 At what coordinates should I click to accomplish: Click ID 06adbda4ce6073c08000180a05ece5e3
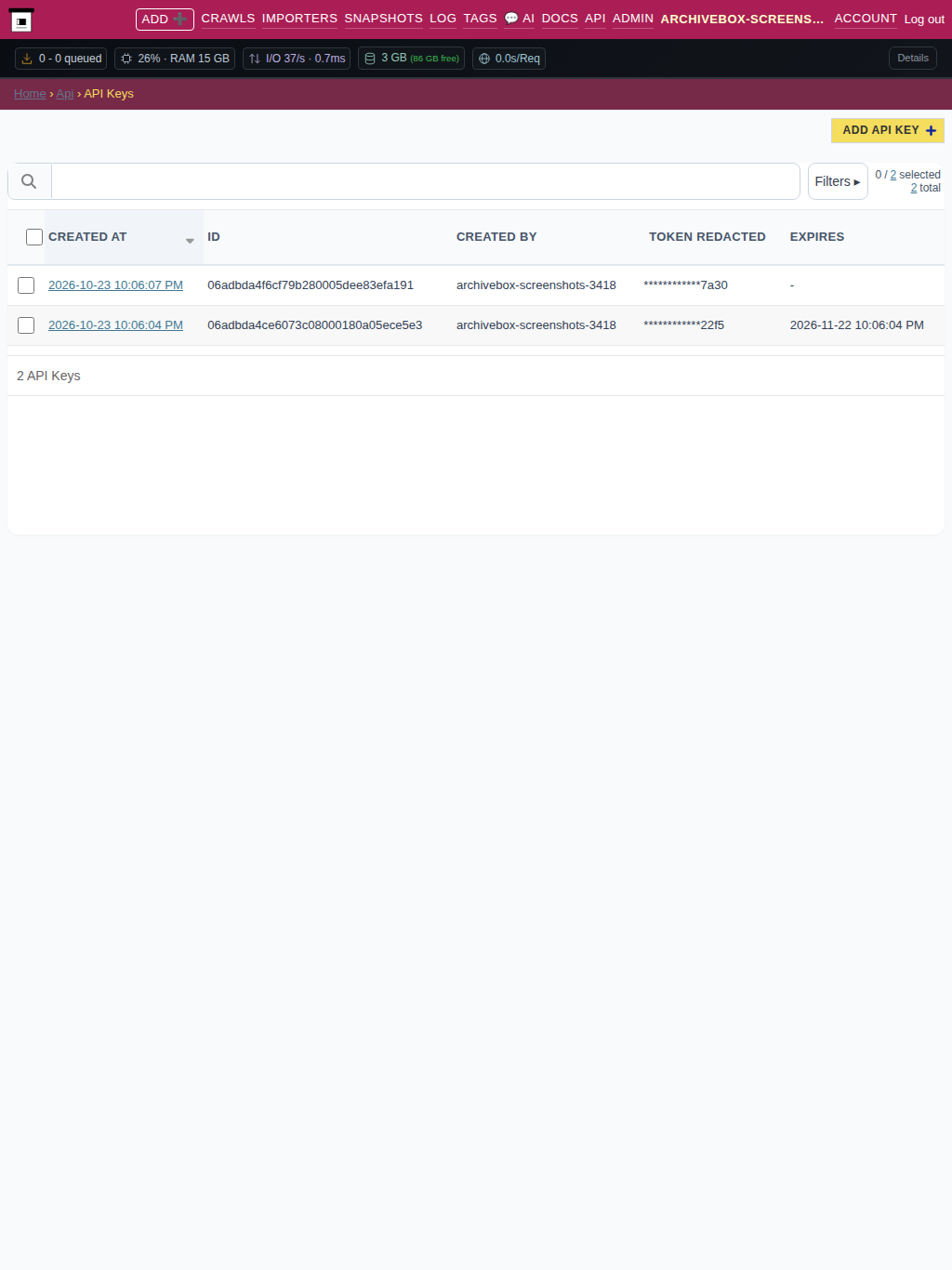pos(315,325)
